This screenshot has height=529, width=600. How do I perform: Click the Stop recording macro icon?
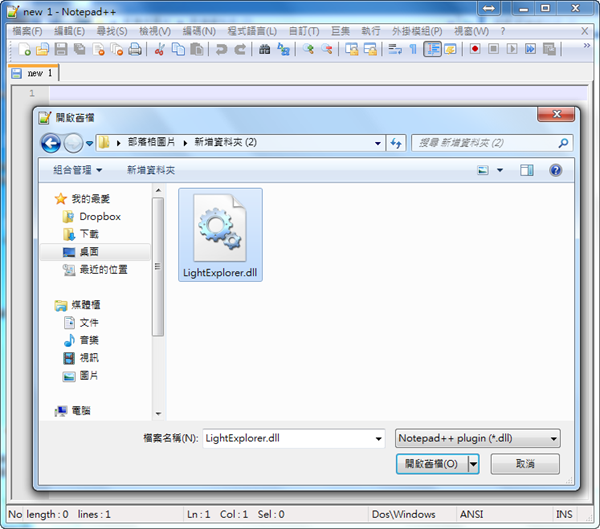click(x=494, y=49)
